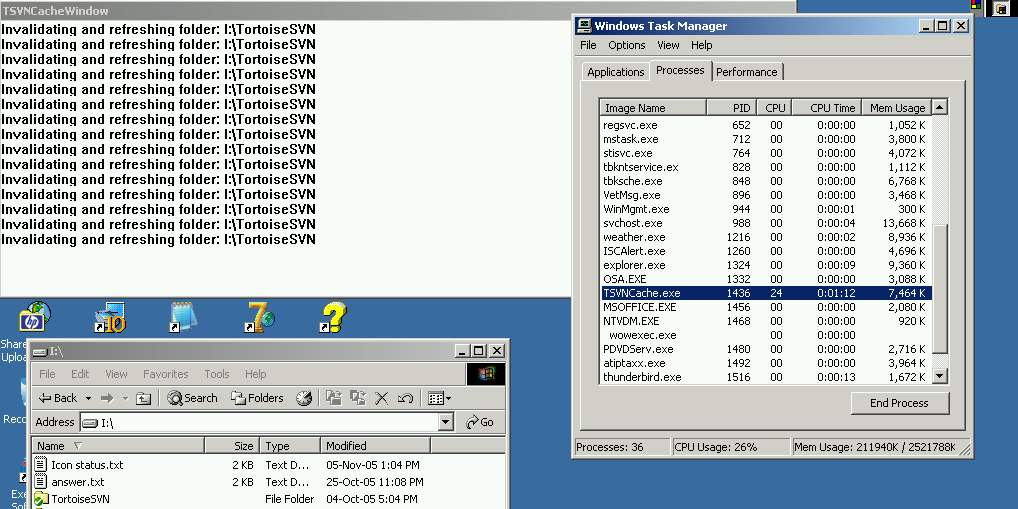
Task: Toggle the Folders pane in Explorer
Action: pyautogui.click(x=258, y=398)
